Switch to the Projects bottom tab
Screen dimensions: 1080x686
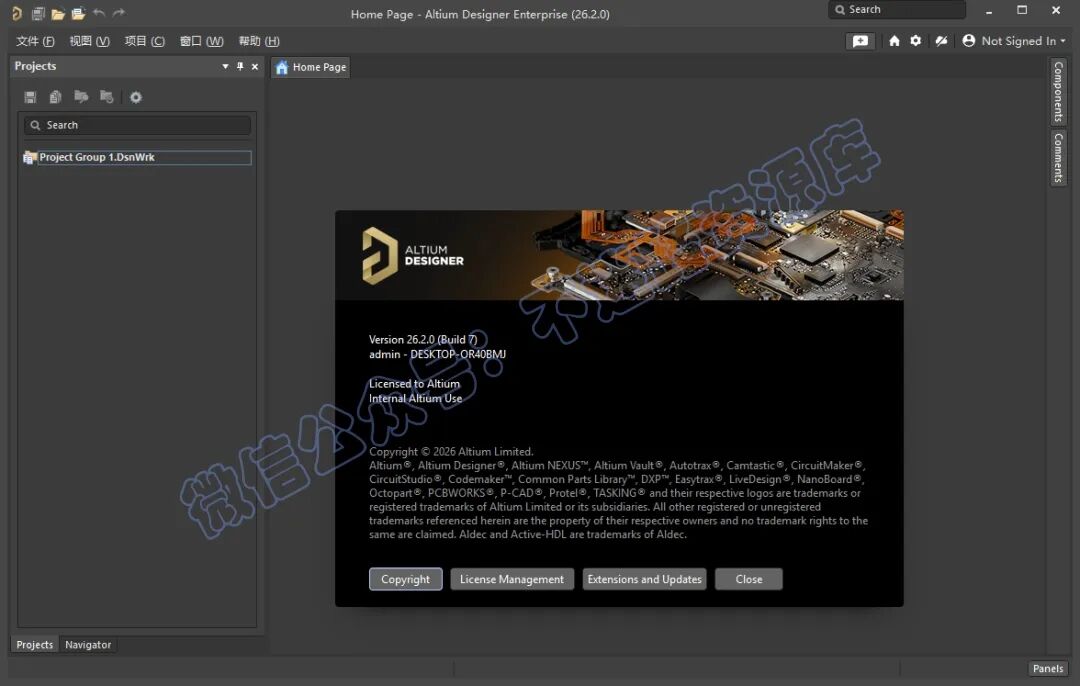pyautogui.click(x=34, y=645)
